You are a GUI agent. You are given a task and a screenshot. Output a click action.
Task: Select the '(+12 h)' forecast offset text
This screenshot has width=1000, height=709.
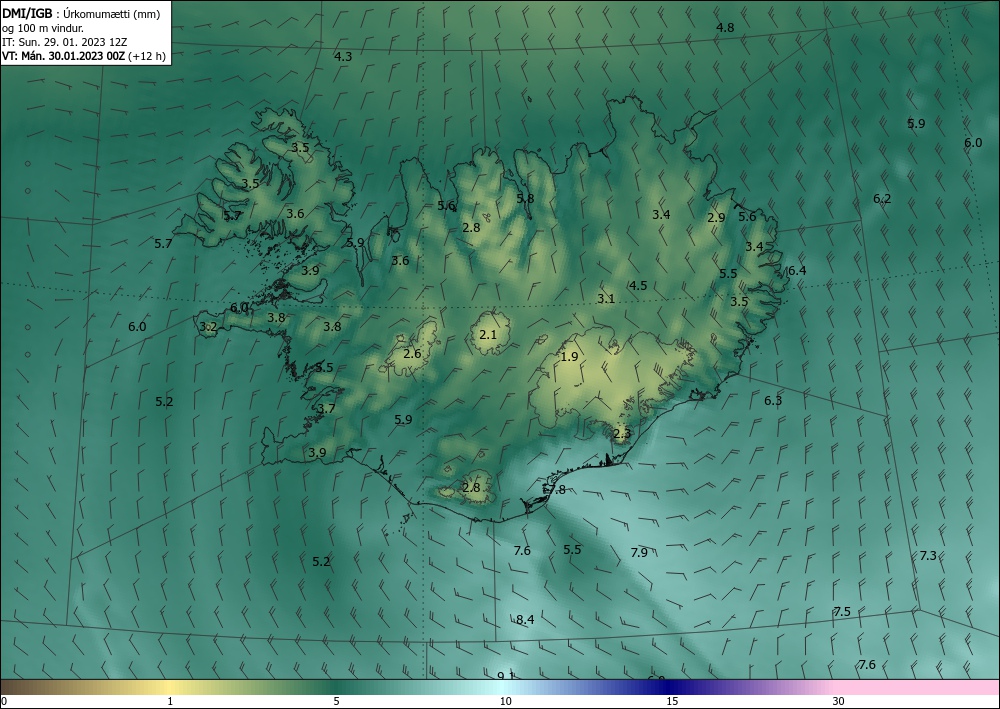point(147,56)
